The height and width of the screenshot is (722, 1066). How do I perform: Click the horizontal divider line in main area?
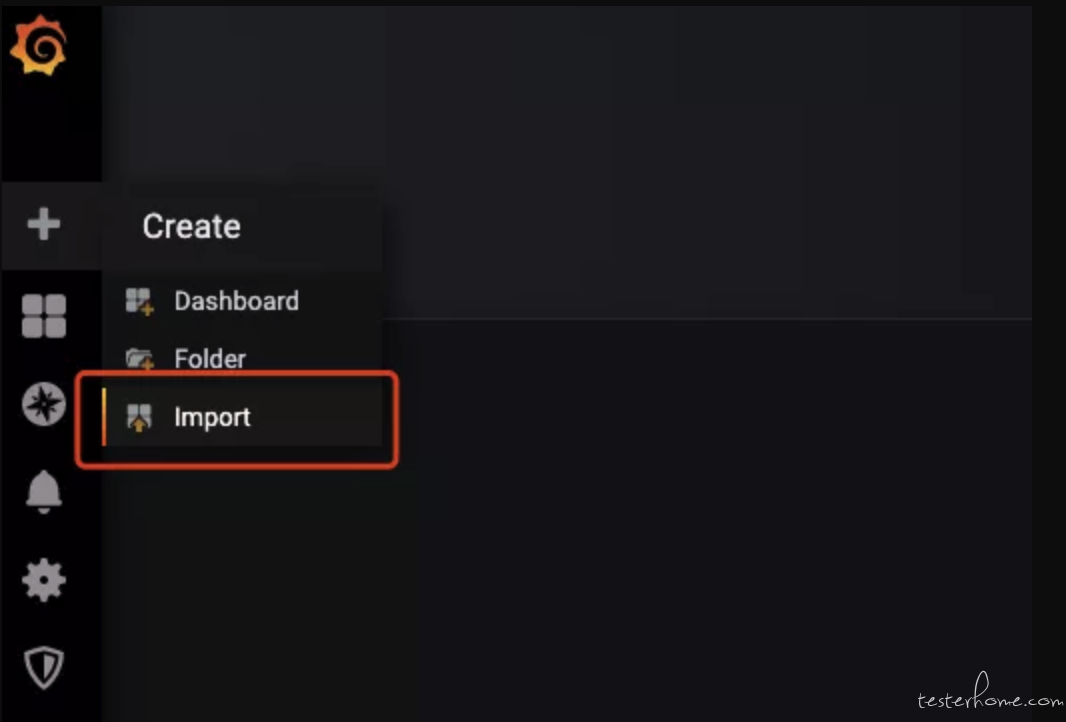[707, 318]
